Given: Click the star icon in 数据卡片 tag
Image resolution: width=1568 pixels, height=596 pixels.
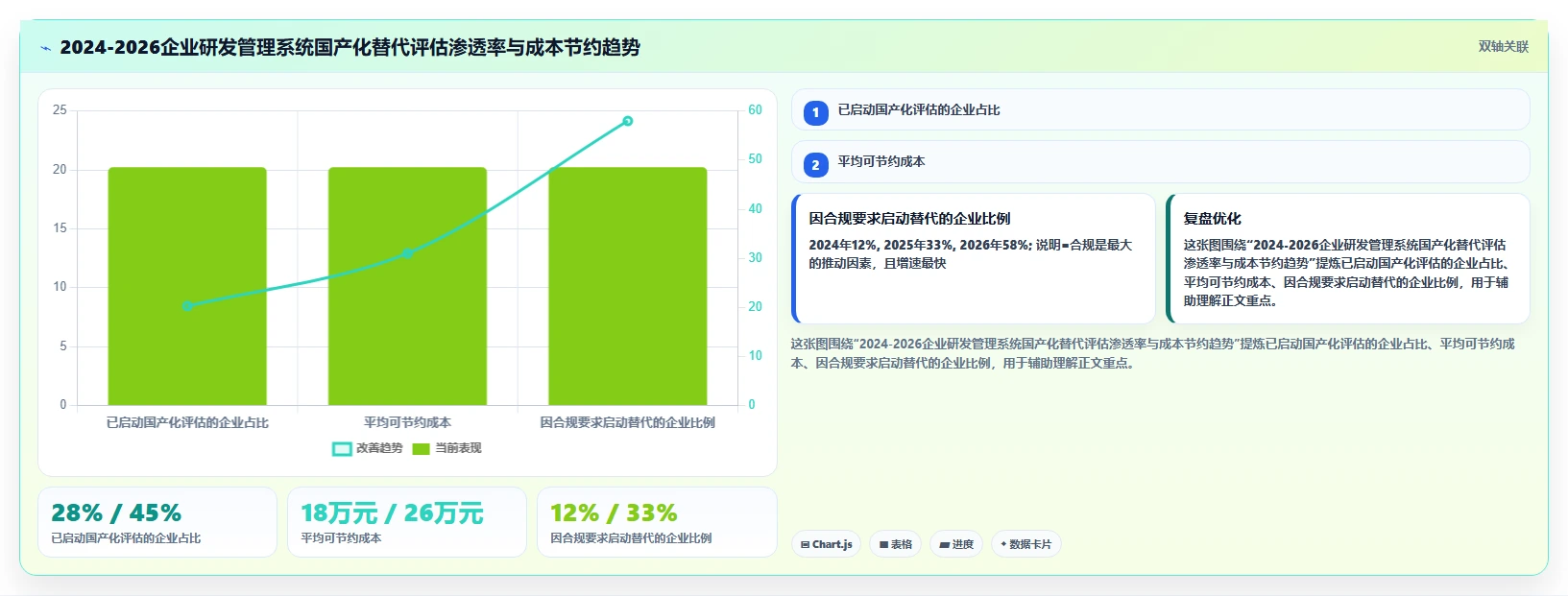Looking at the screenshot, I should pyautogui.click(x=1003, y=544).
